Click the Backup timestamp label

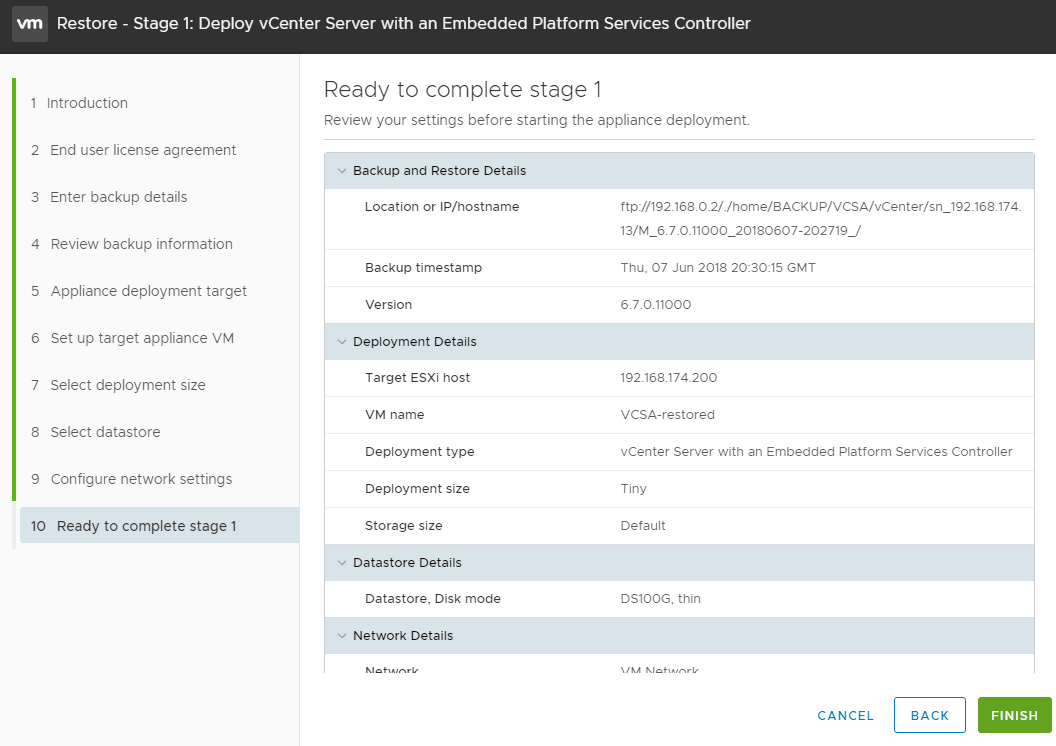(424, 268)
